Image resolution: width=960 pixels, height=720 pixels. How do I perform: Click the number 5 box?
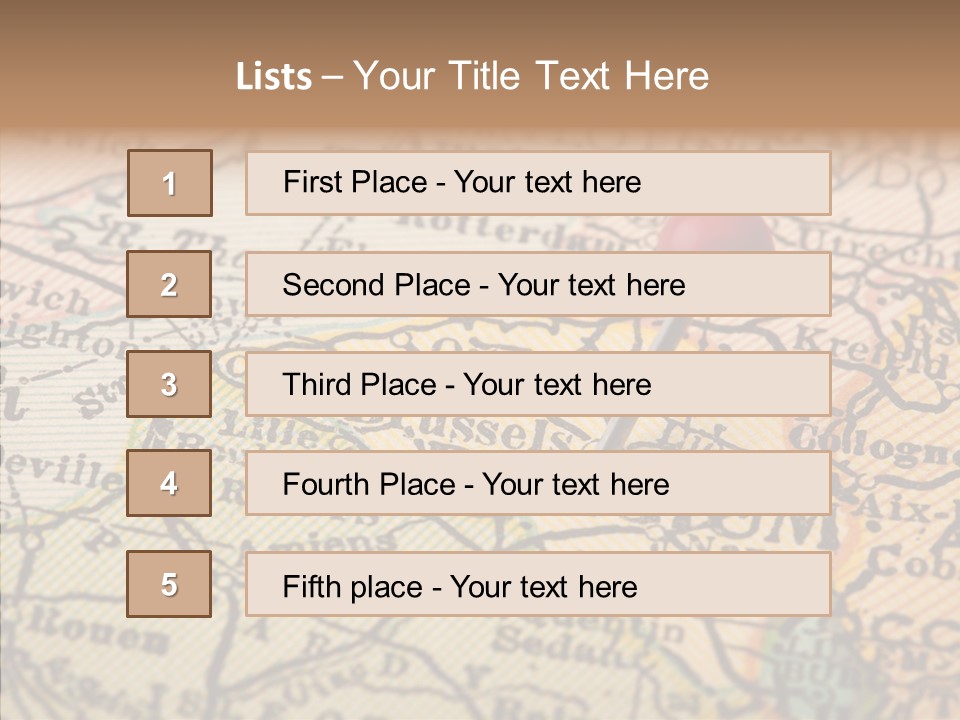click(169, 584)
